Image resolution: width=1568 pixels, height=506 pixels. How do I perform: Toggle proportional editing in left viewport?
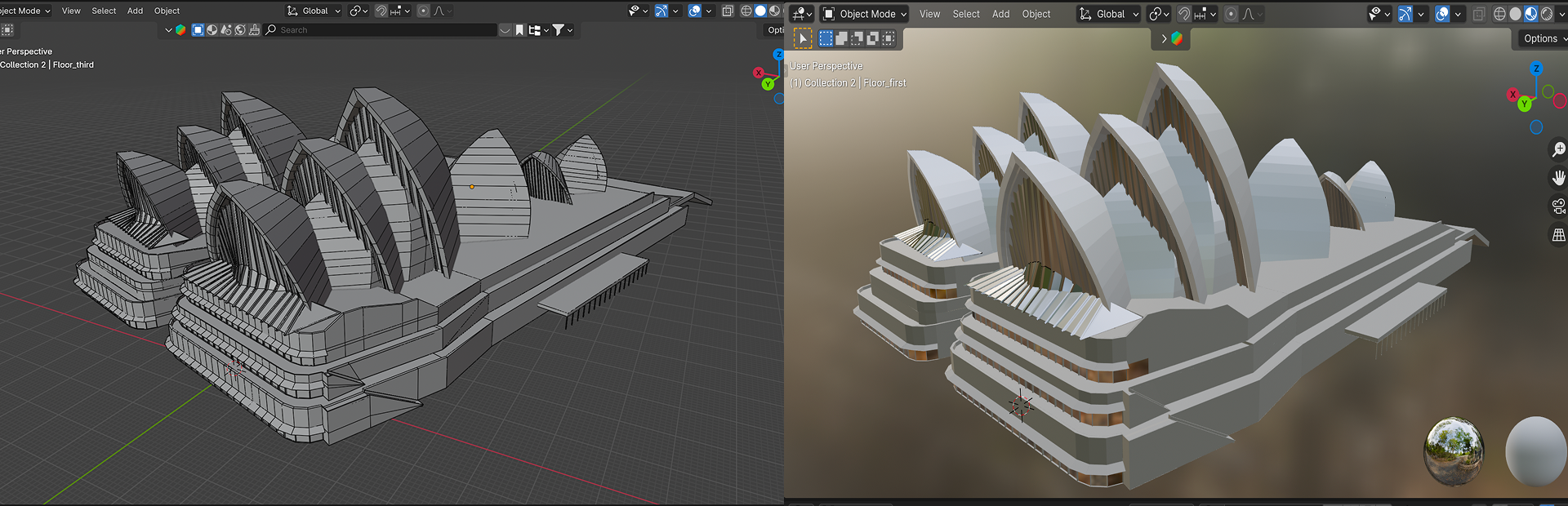point(423,11)
